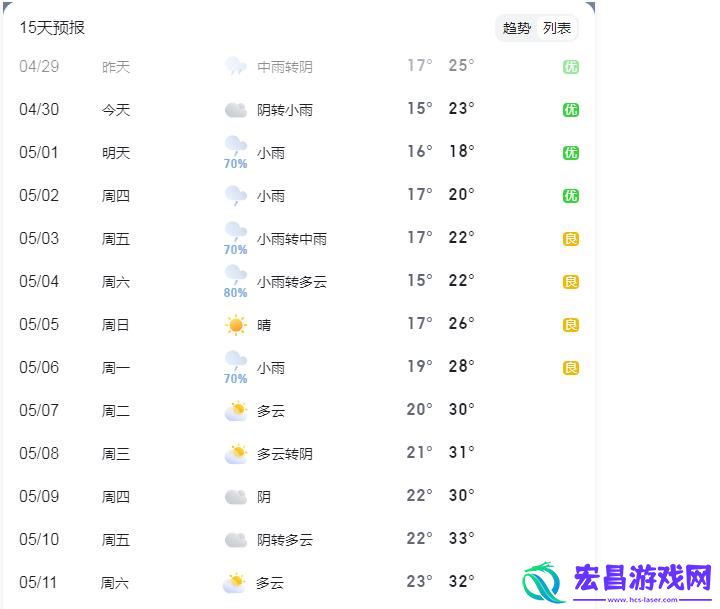The height and width of the screenshot is (609, 720).
Task: Click the high temperature 18° on 05/01
Action: click(x=461, y=151)
